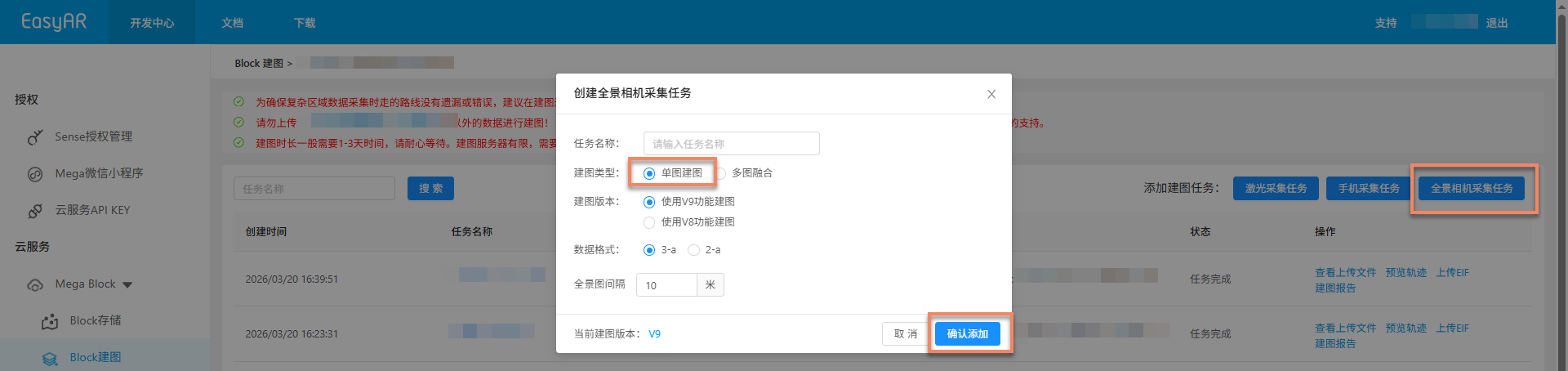The image size is (1568, 371).
Task: Open the 文档 menu item
Action: point(233,23)
